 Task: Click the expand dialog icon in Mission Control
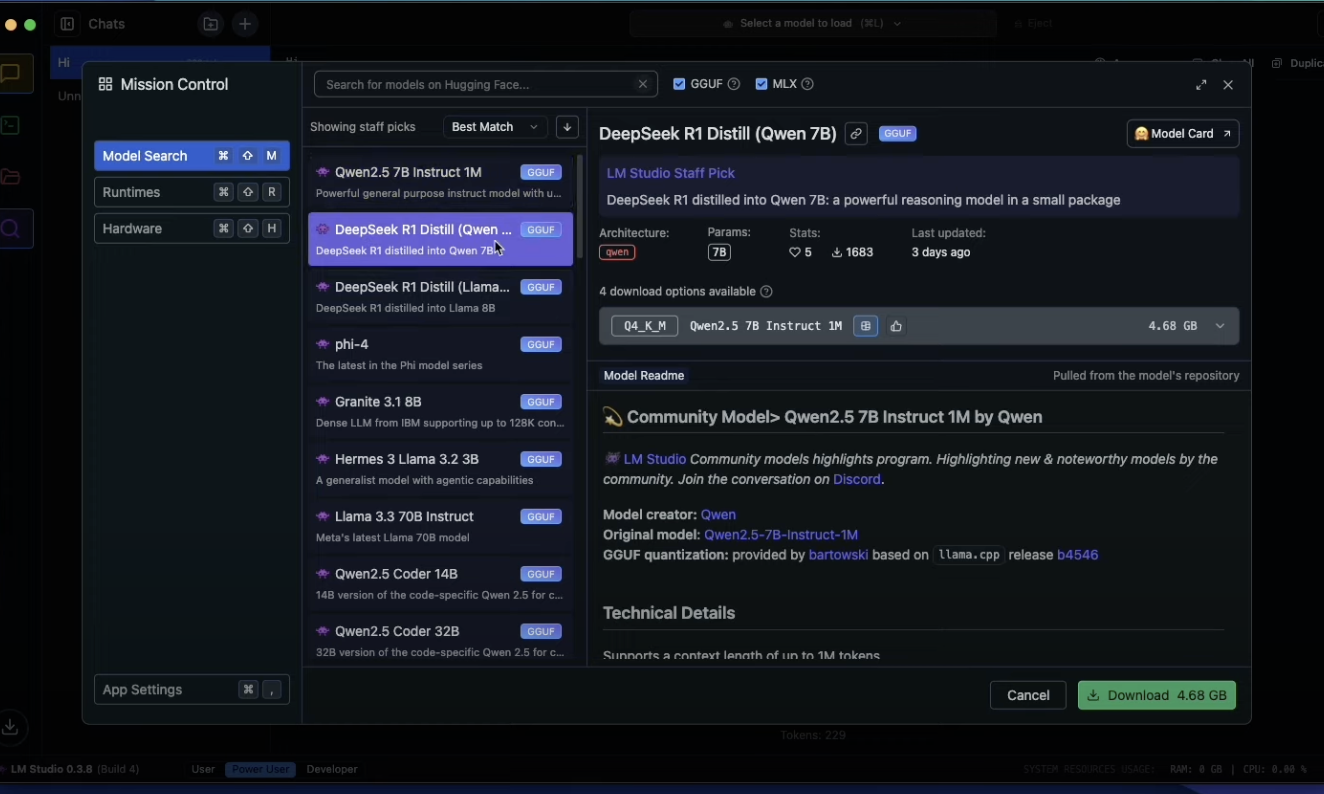click(1201, 85)
